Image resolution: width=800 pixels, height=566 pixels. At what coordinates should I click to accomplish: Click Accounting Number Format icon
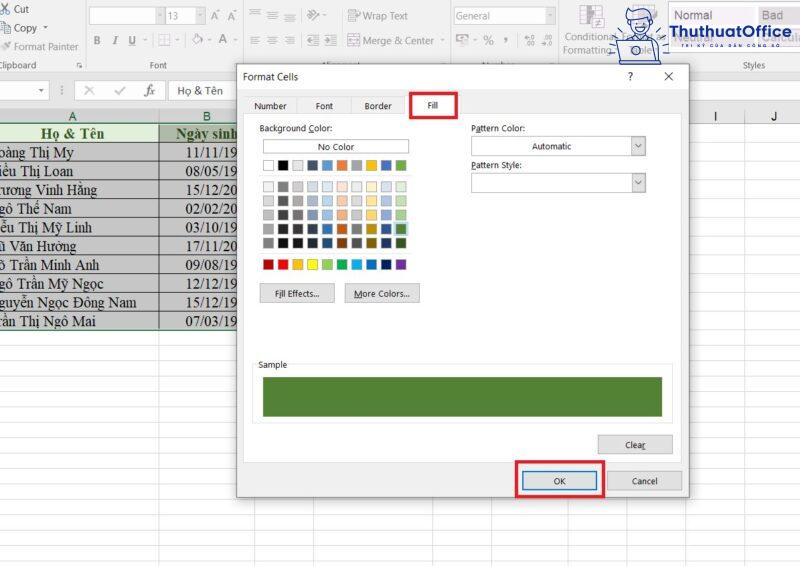pyautogui.click(x=462, y=40)
